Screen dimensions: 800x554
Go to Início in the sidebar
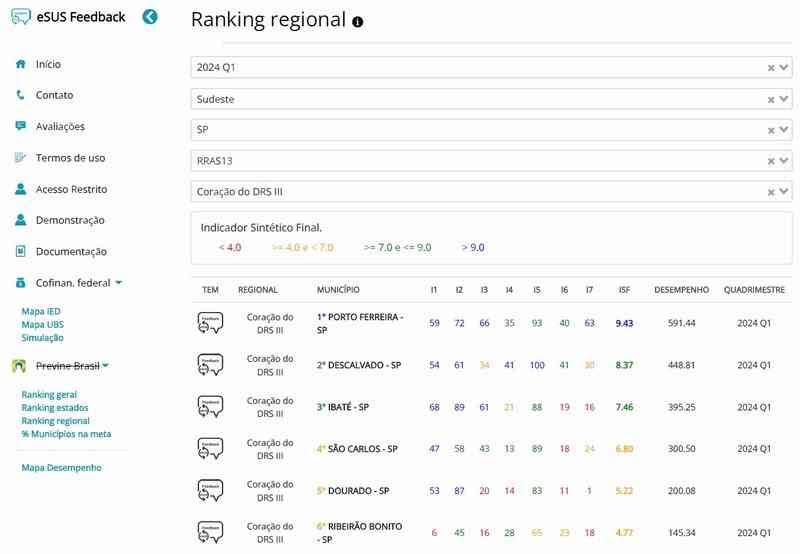pos(48,64)
